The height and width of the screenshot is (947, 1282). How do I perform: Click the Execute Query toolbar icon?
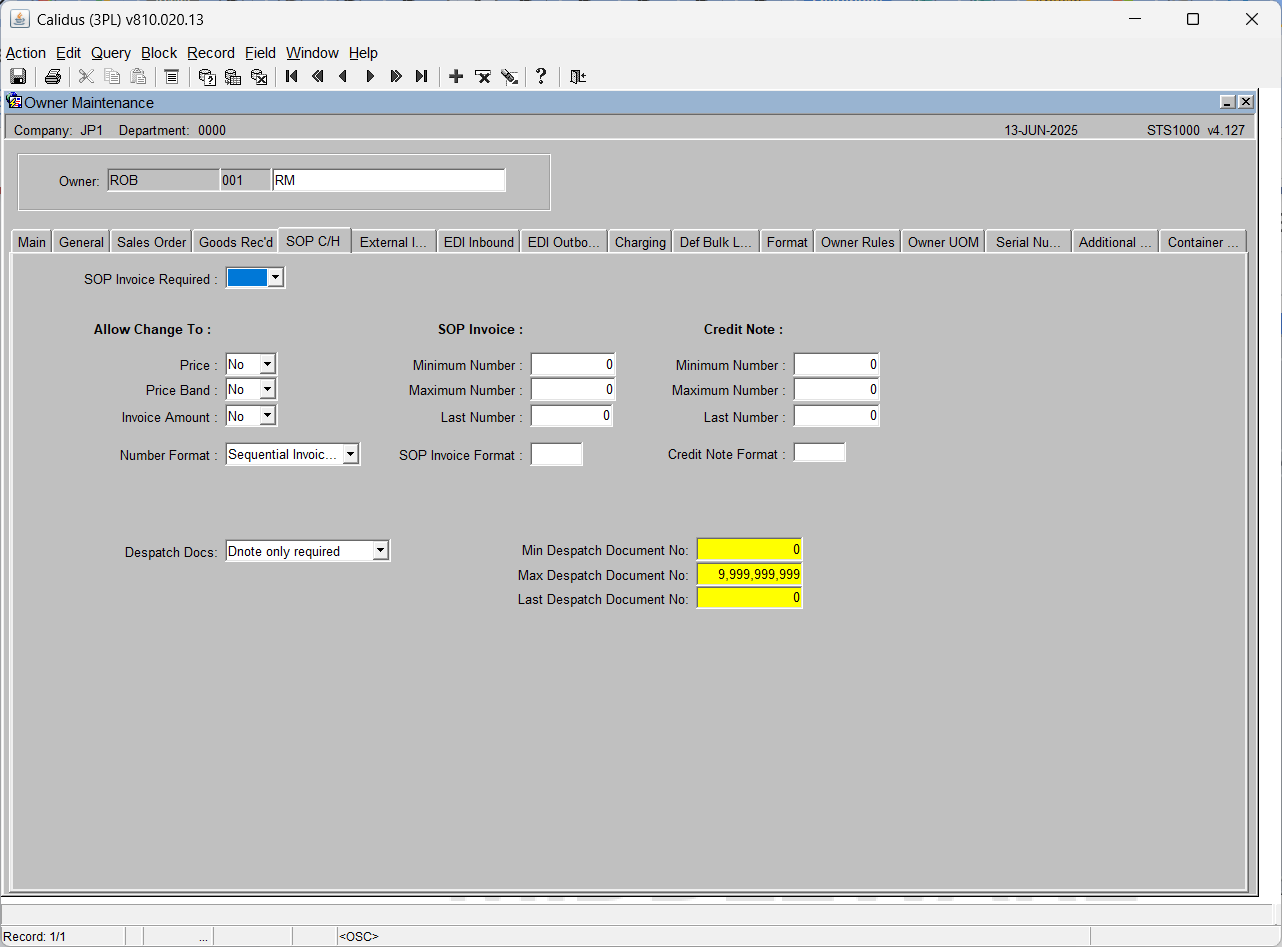point(233,76)
